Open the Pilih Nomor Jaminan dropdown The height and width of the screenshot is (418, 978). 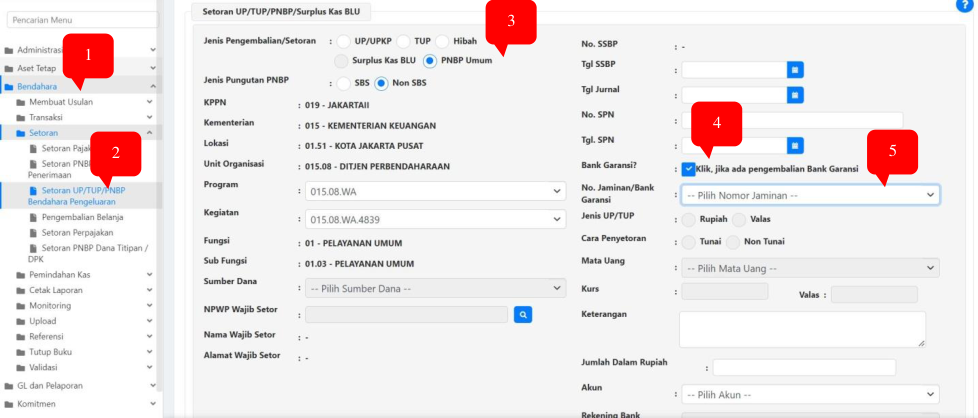point(809,195)
